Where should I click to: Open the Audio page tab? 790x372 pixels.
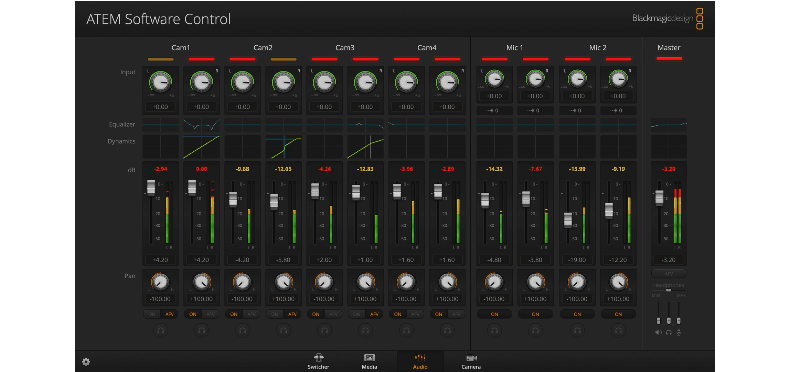click(x=420, y=361)
